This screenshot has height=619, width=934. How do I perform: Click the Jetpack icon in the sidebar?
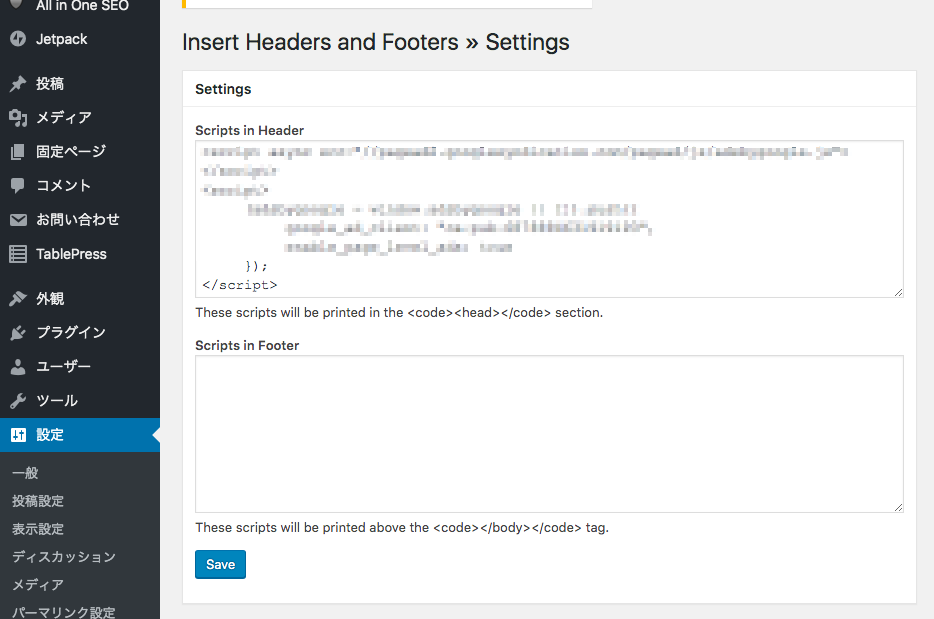tap(18, 39)
